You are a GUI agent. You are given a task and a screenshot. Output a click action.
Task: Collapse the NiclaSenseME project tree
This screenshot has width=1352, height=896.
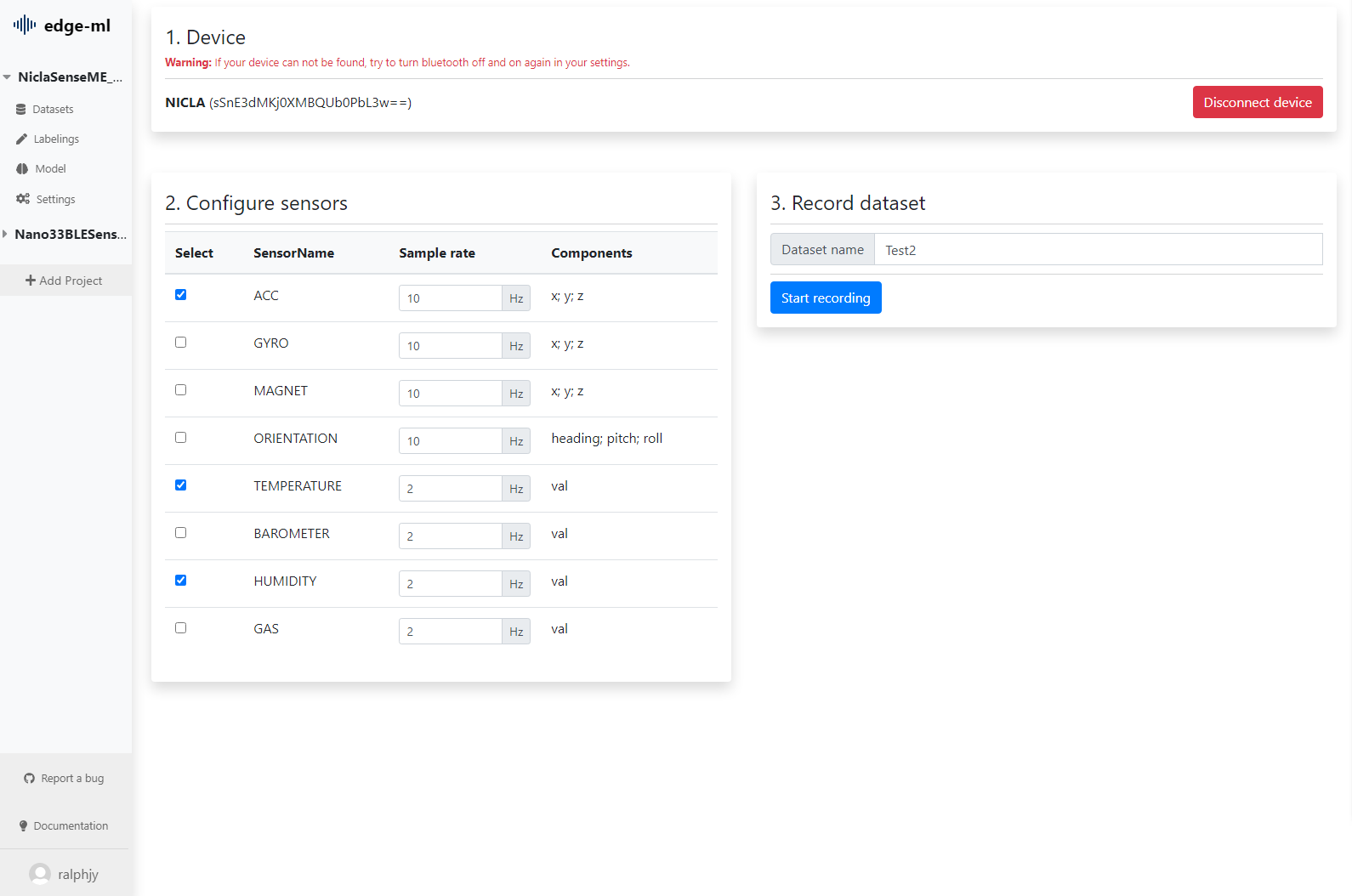click(x=7, y=77)
